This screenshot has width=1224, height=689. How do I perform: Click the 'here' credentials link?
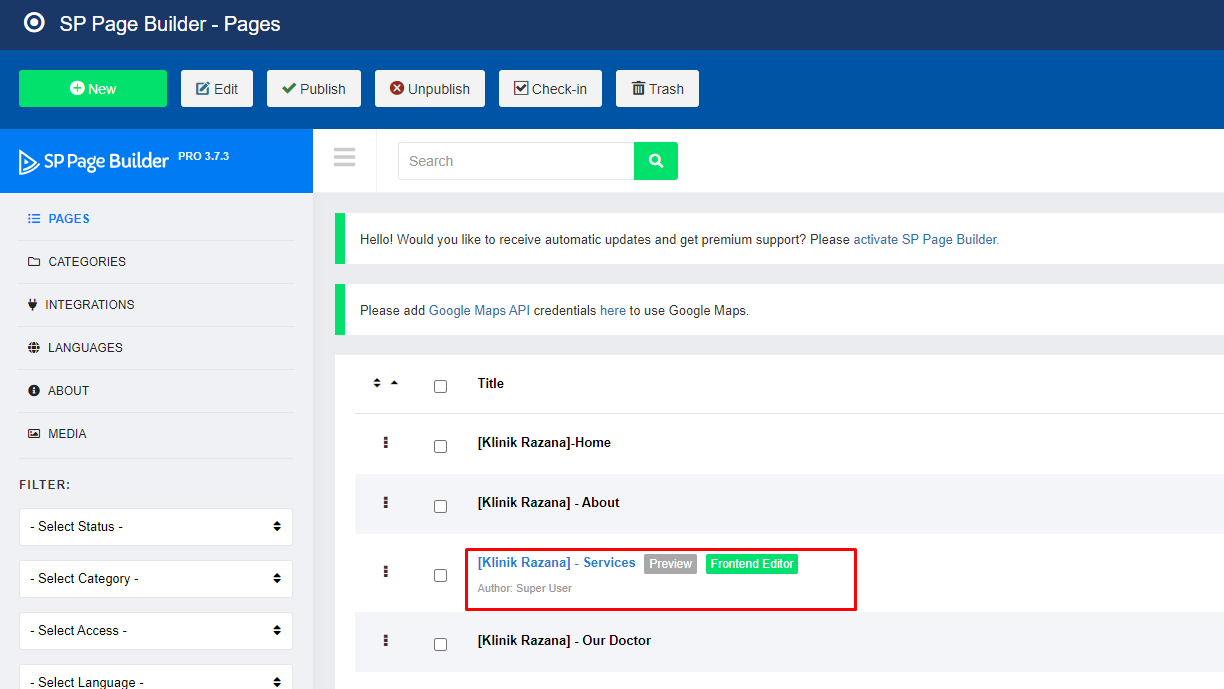(613, 311)
